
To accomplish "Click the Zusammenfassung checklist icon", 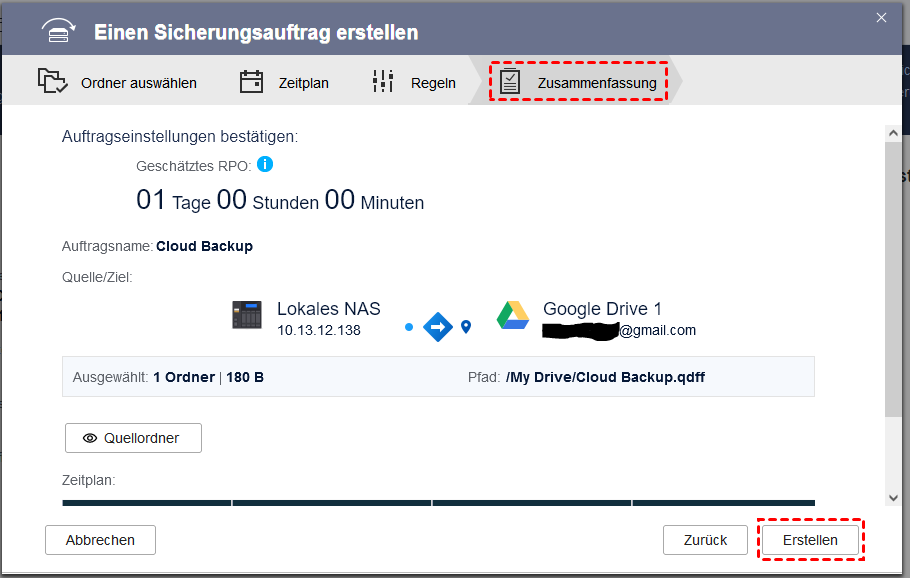I will pos(510,82).
